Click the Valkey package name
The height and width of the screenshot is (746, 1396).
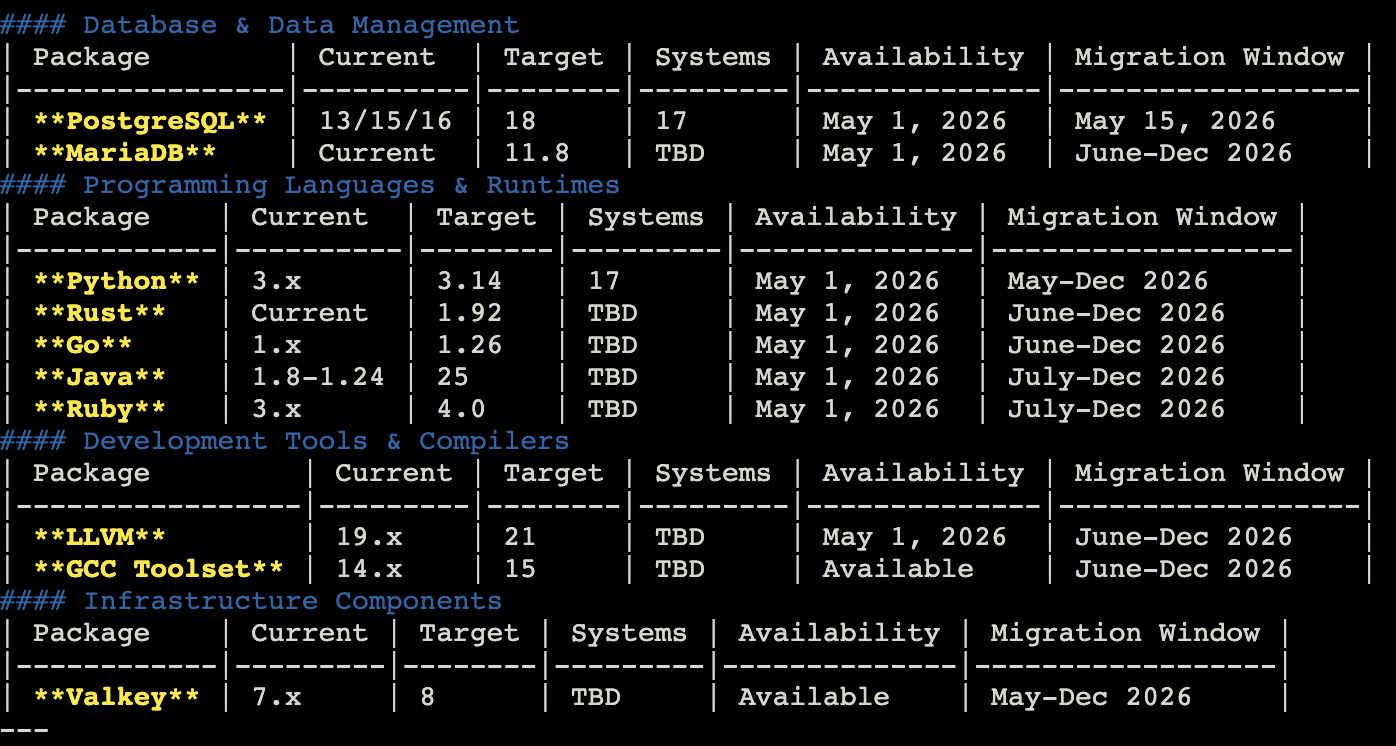(x=116, y=697)
